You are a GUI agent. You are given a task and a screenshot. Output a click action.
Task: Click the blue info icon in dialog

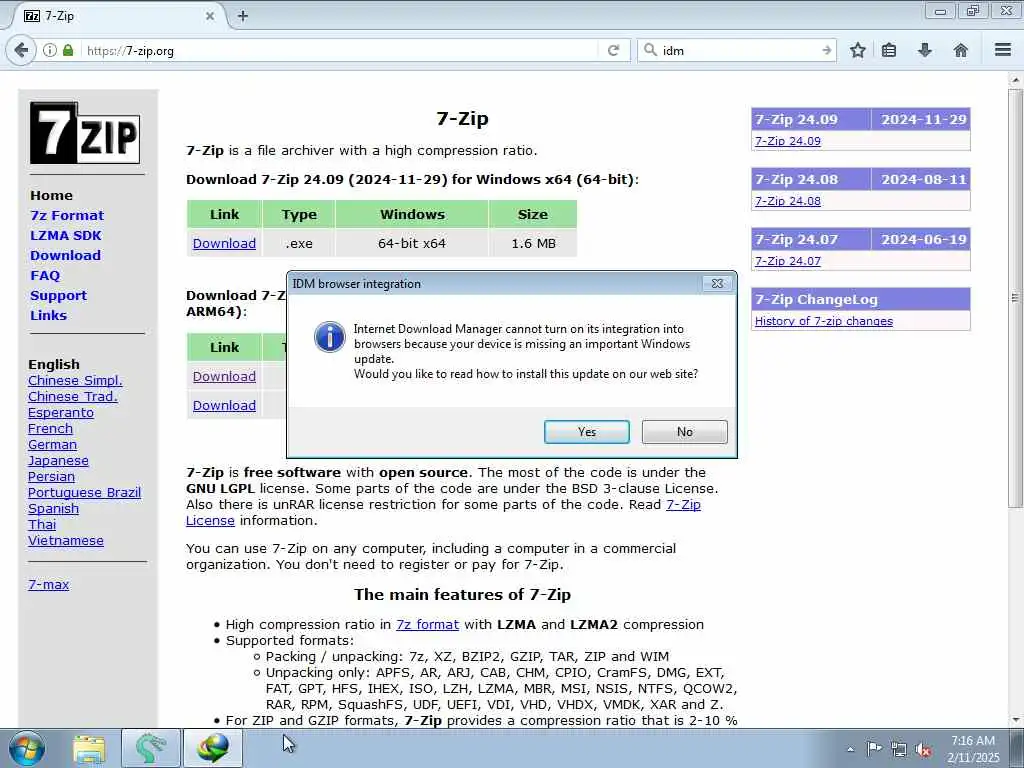(x=330, y=337)
